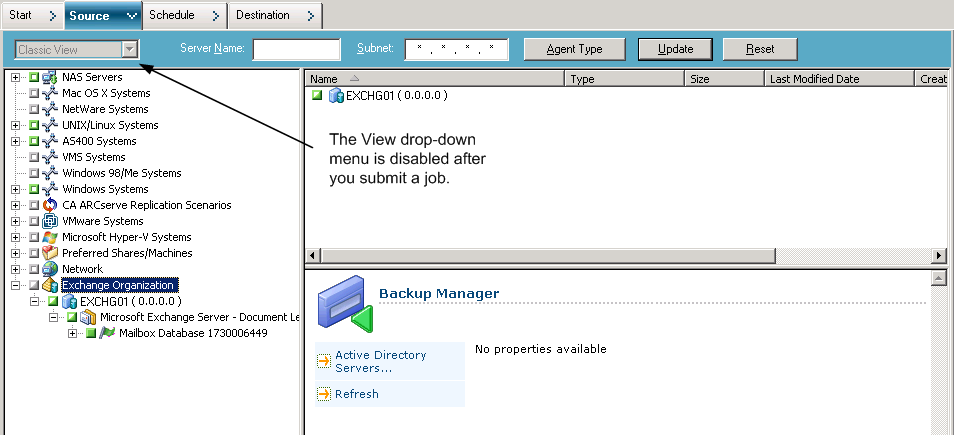954x435 pixels.
Task: Click the Exchange Organization icon in tree
Action: 50,285
